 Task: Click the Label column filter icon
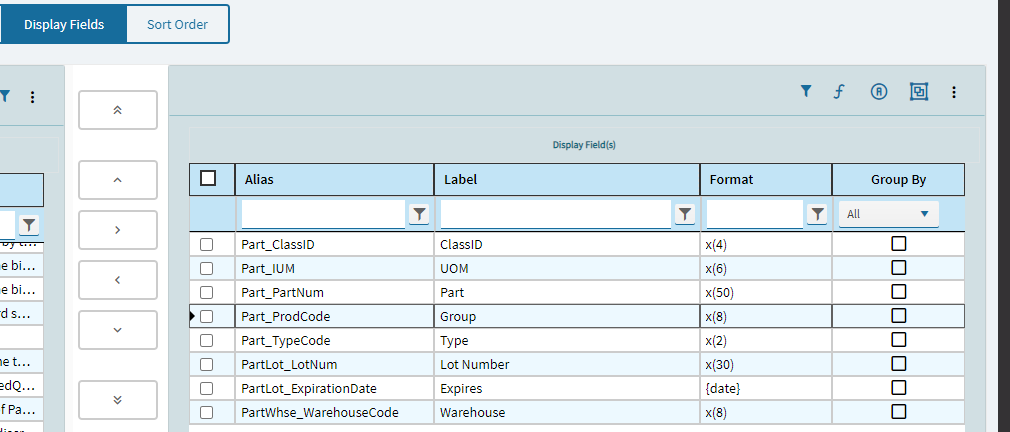(685, 214)
